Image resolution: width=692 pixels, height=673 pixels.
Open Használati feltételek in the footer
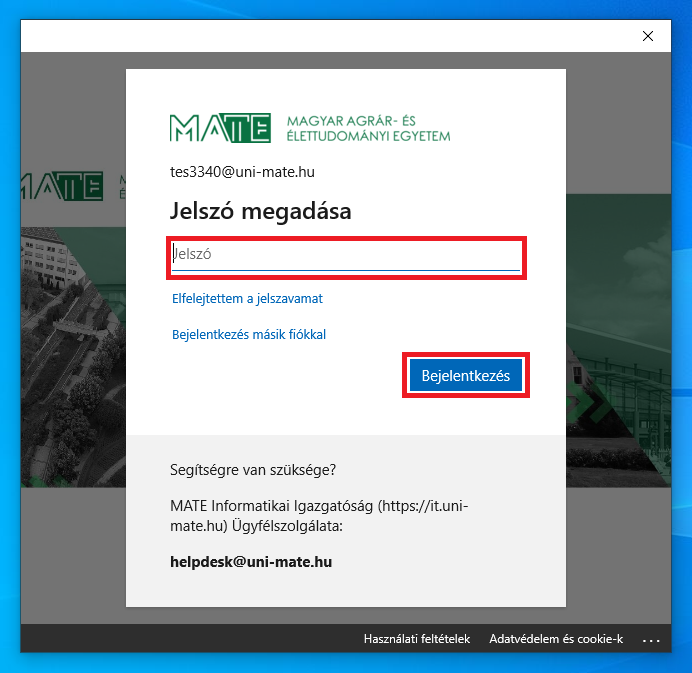point(417,639)
